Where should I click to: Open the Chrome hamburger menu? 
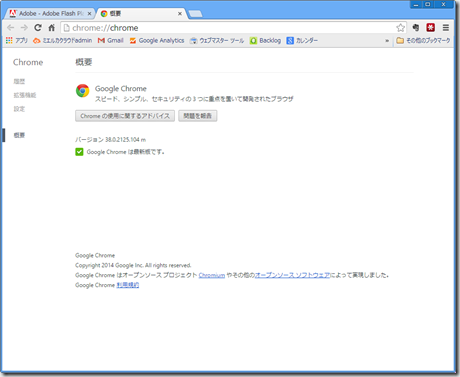point(446,27)
